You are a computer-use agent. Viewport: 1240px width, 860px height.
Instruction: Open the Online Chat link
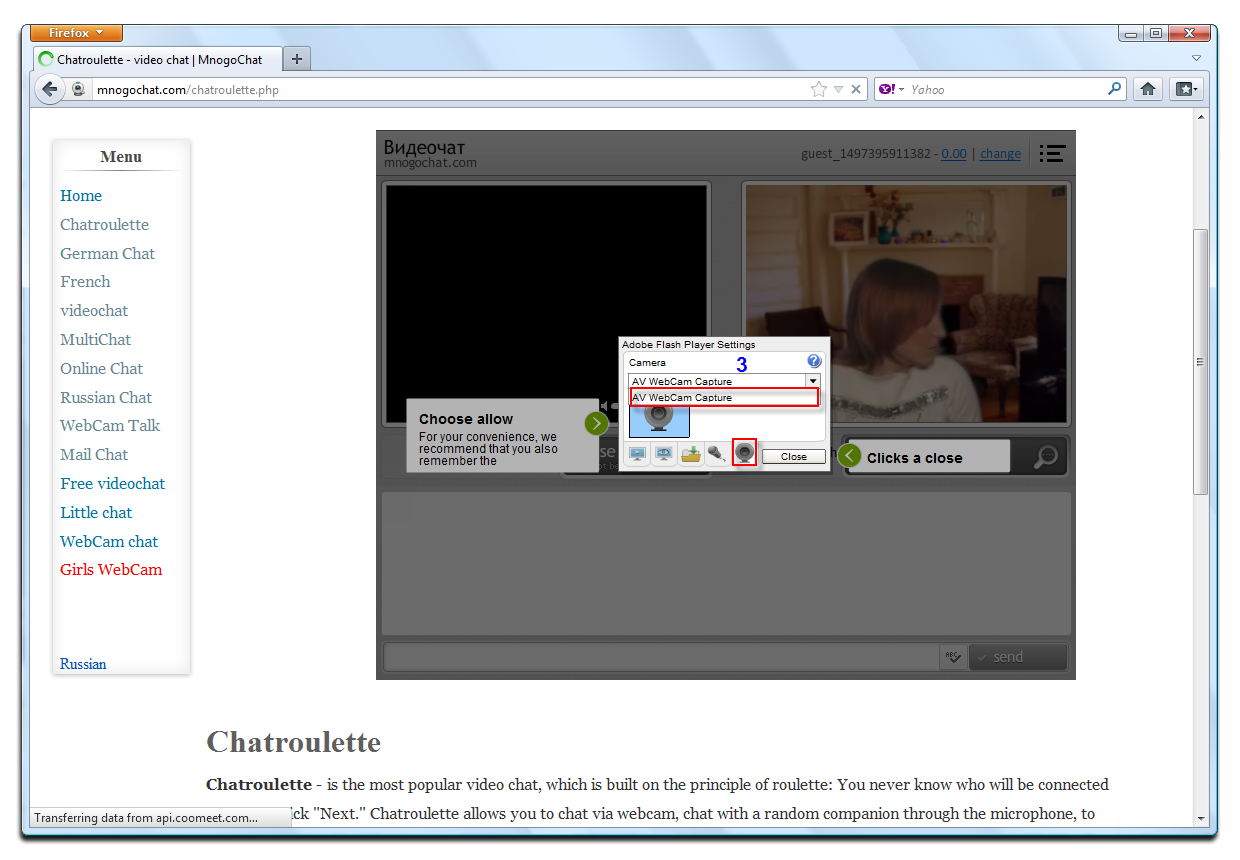[x=101, y=369]
